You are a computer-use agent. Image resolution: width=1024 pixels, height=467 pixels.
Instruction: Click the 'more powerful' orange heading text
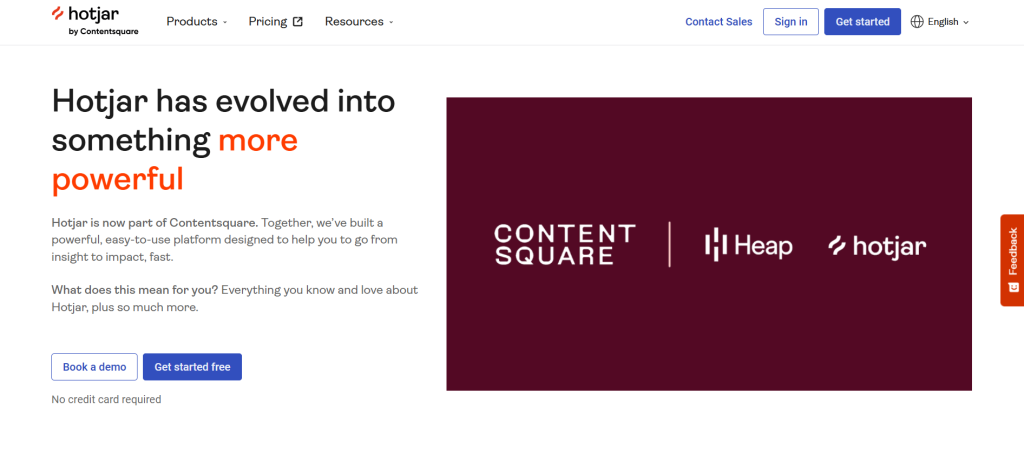[x=175, y=160]
